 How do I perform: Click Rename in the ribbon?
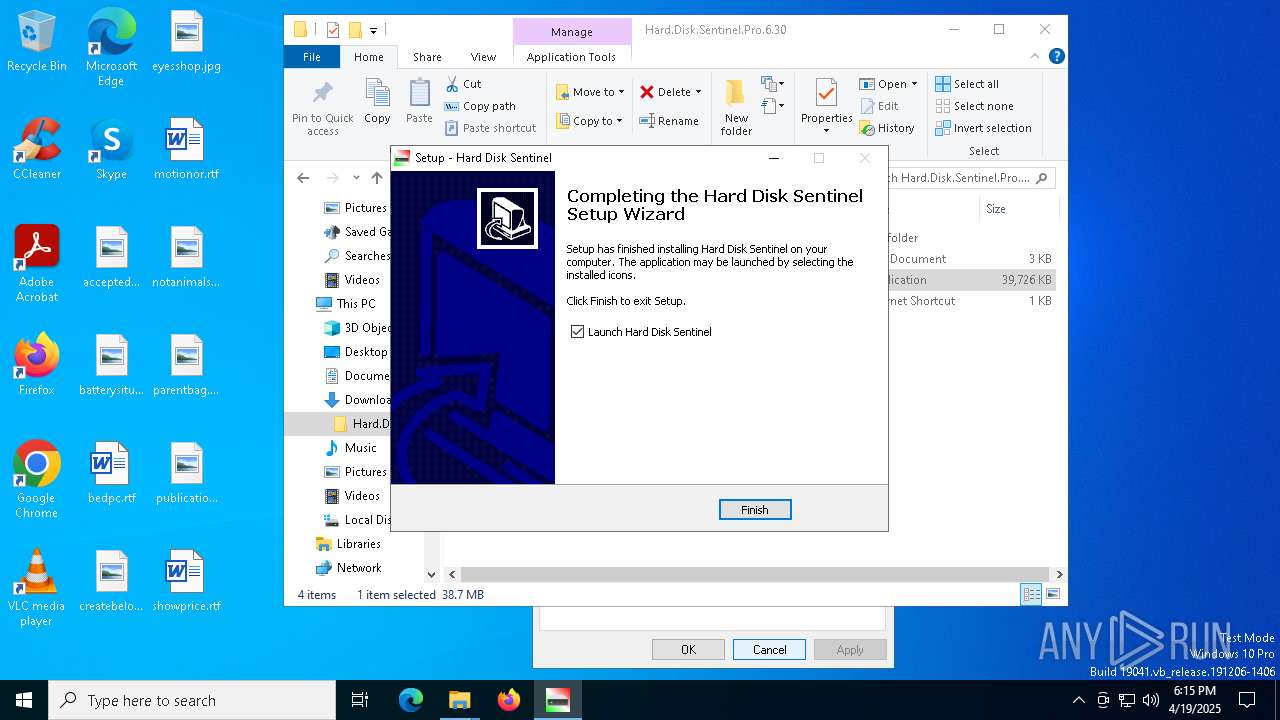click(x=669, y=121)
